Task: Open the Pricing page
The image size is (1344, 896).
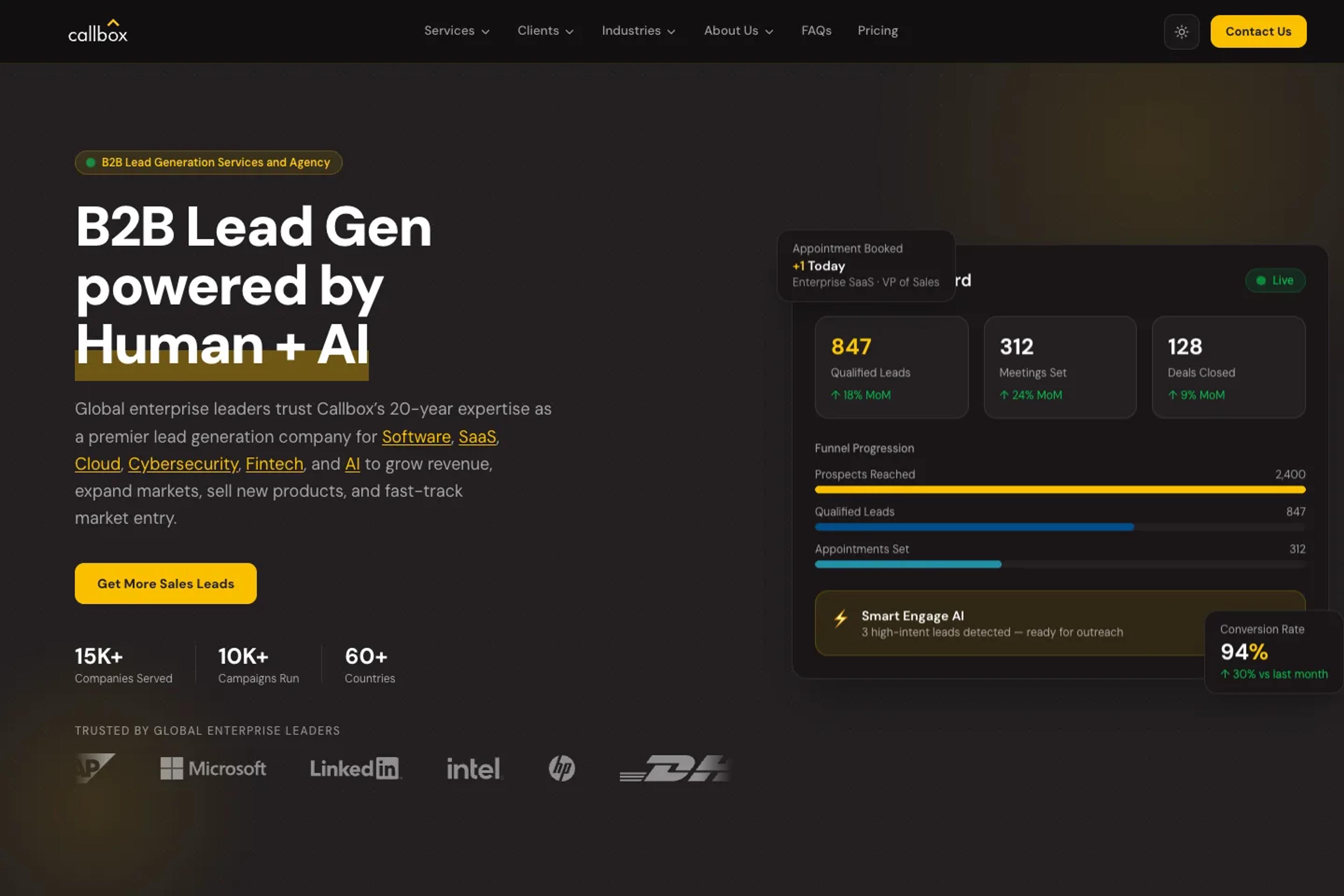Action: click(878, 31)
